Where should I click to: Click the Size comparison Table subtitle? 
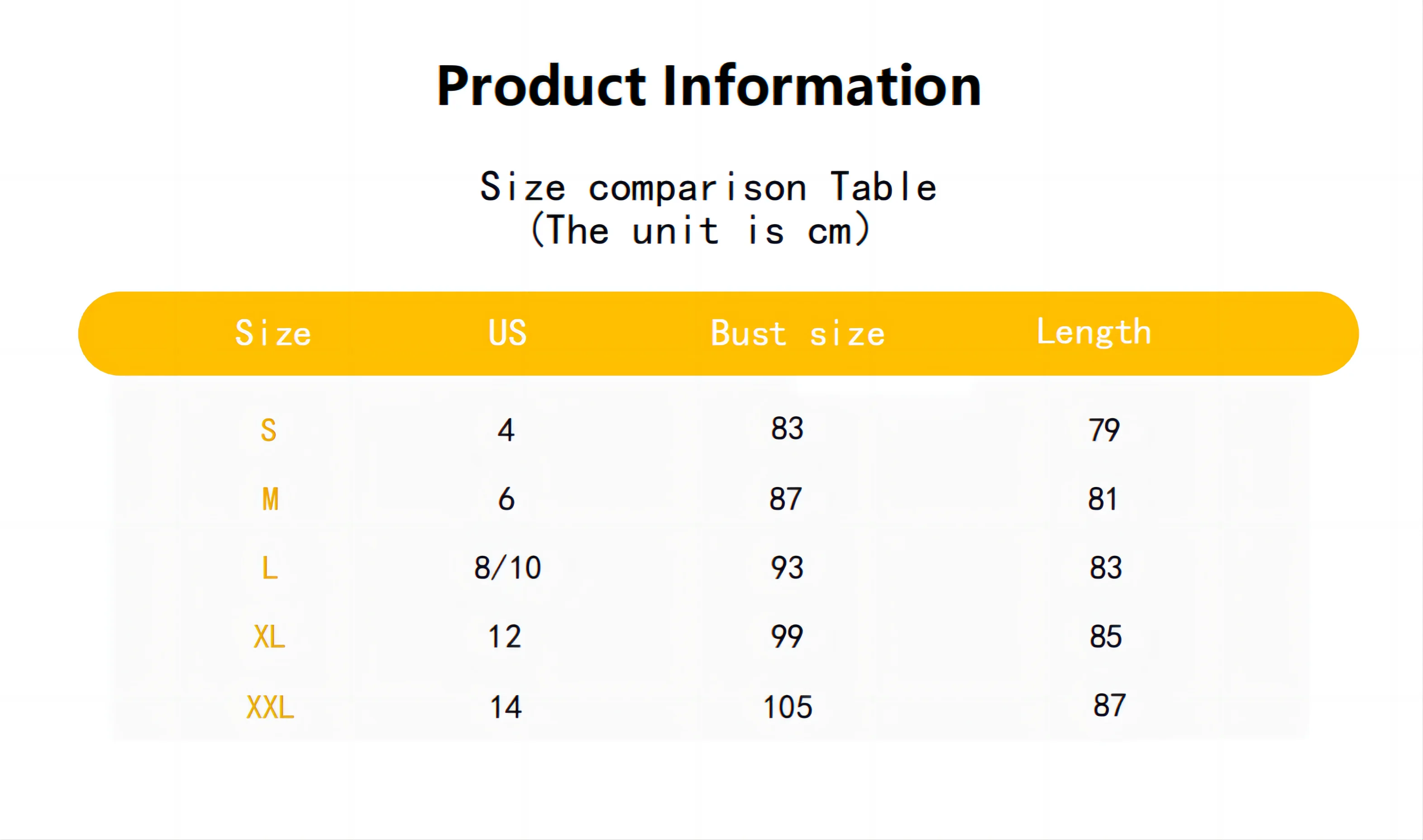click(709, 187)
